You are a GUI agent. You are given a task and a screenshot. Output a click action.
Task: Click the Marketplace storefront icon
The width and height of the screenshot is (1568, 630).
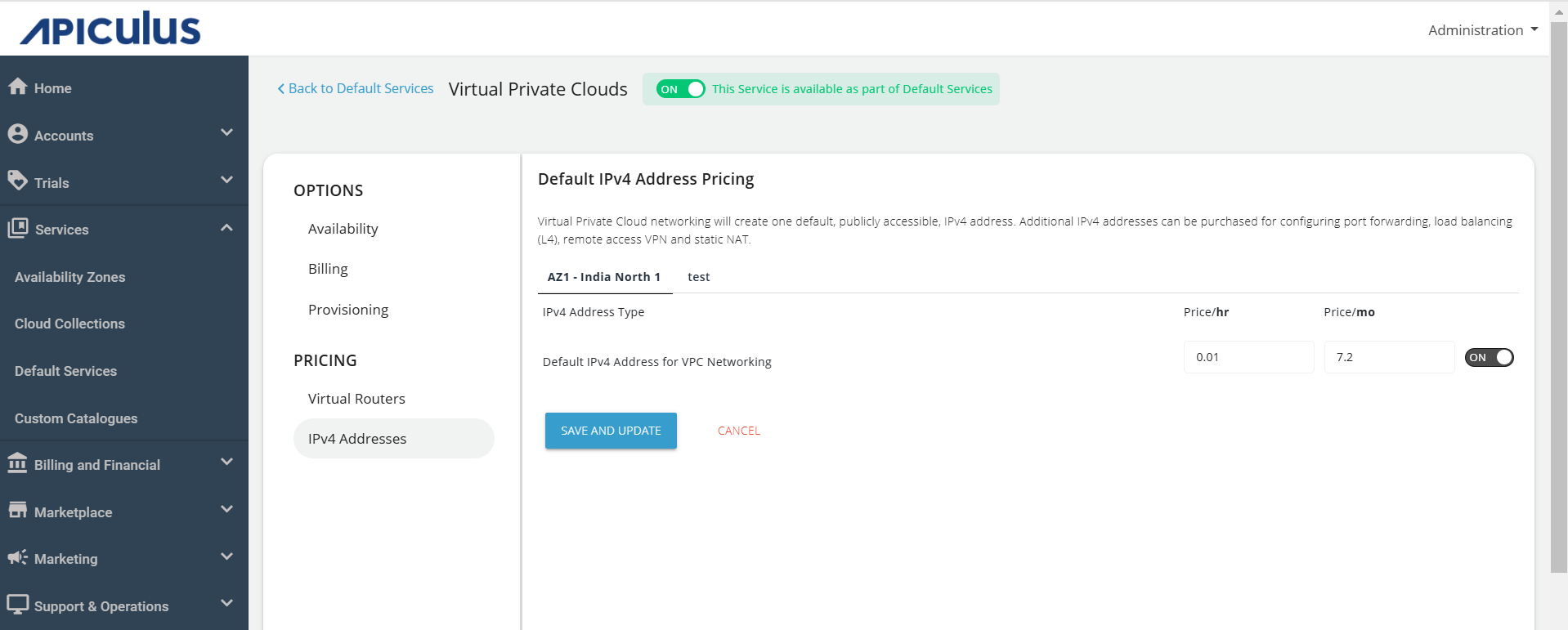18,510
